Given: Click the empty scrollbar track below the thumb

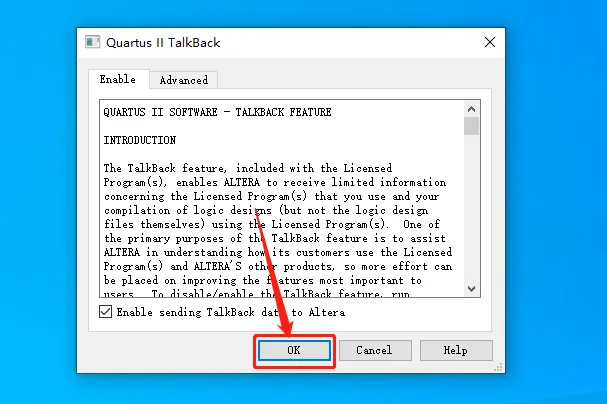Looking at the screenshot, I should click(x=471, y=208).
